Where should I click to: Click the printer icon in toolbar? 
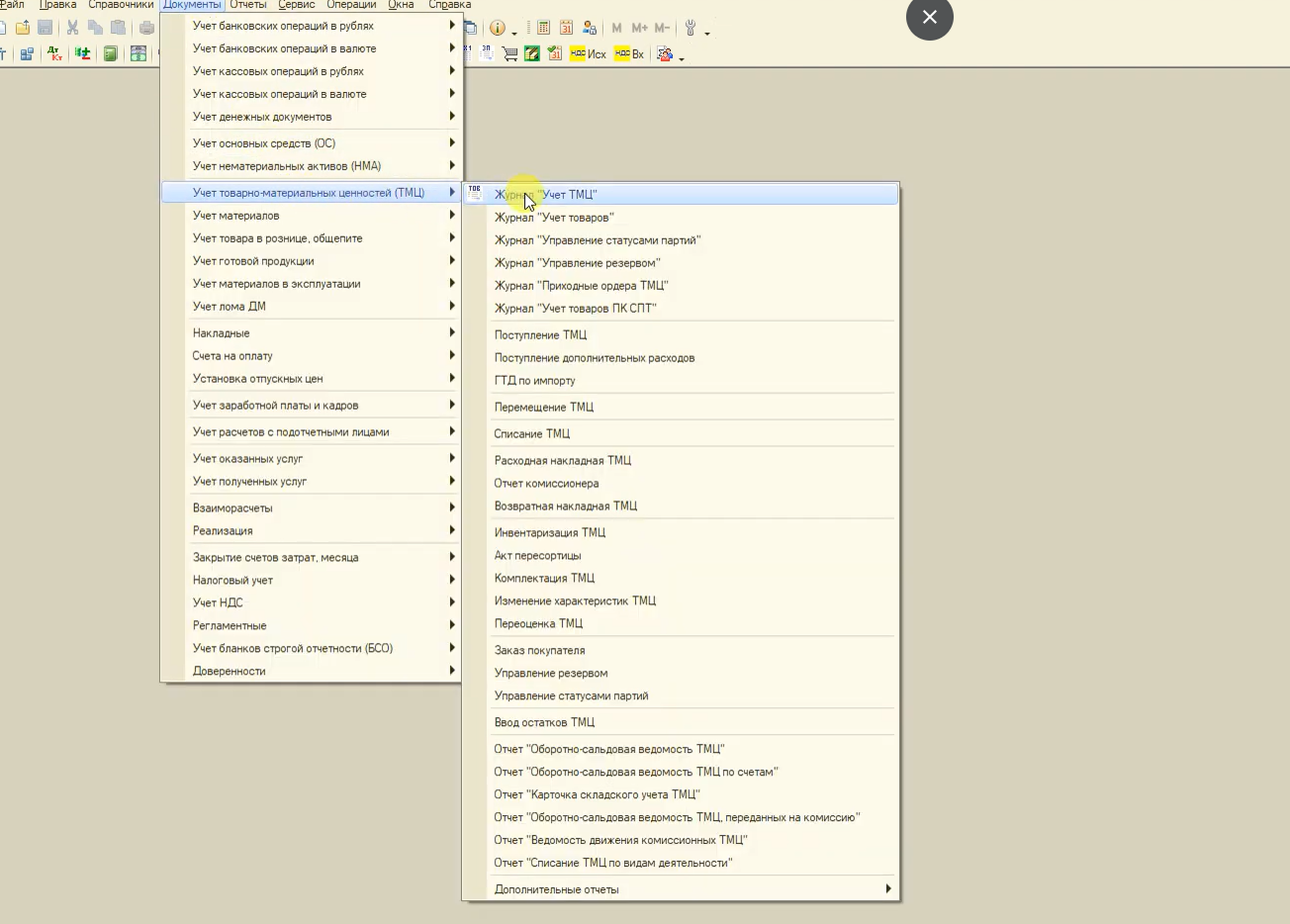click(146, 28)
